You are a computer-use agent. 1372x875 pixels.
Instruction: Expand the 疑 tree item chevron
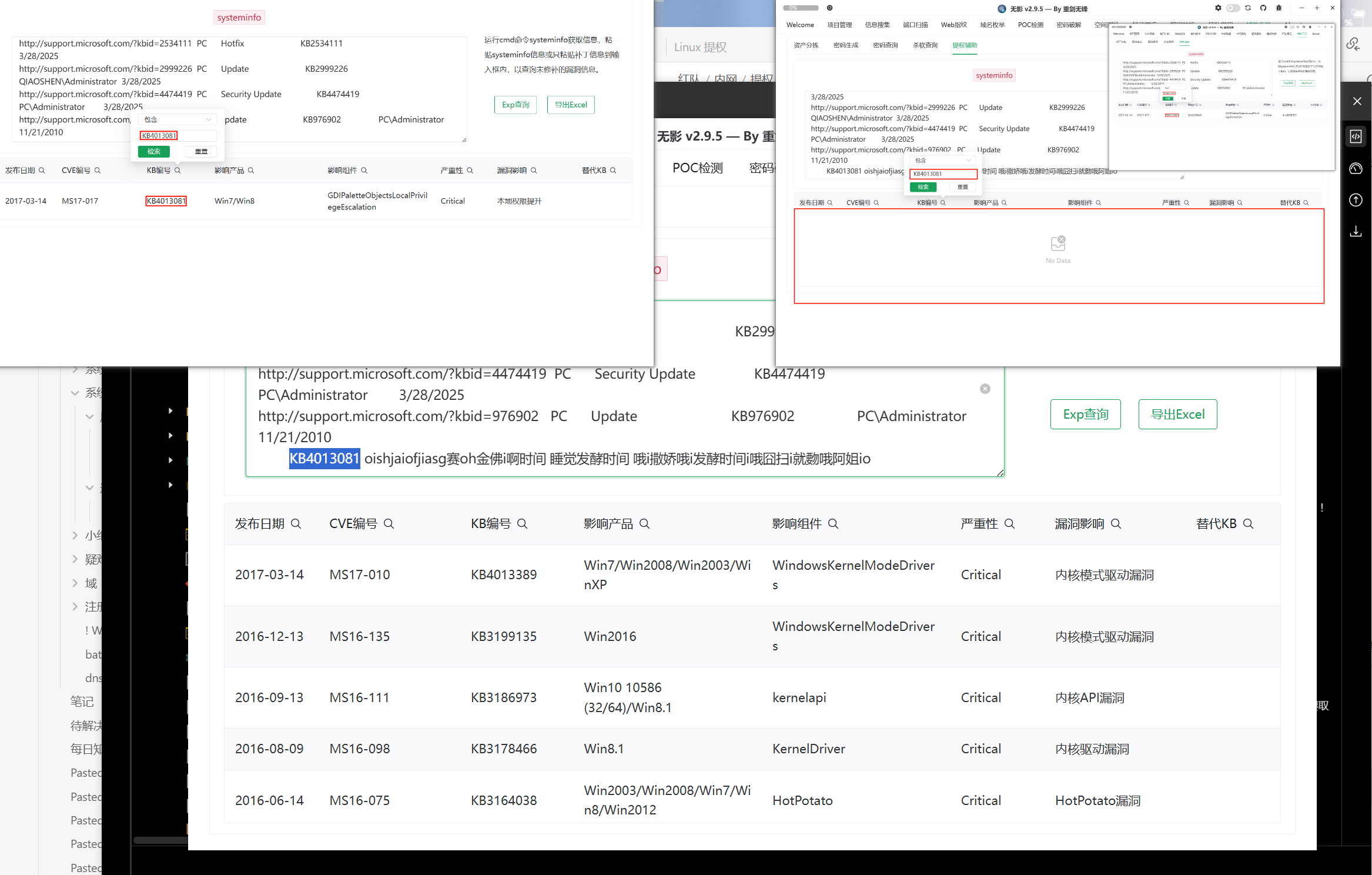click(x=75, y=559)
